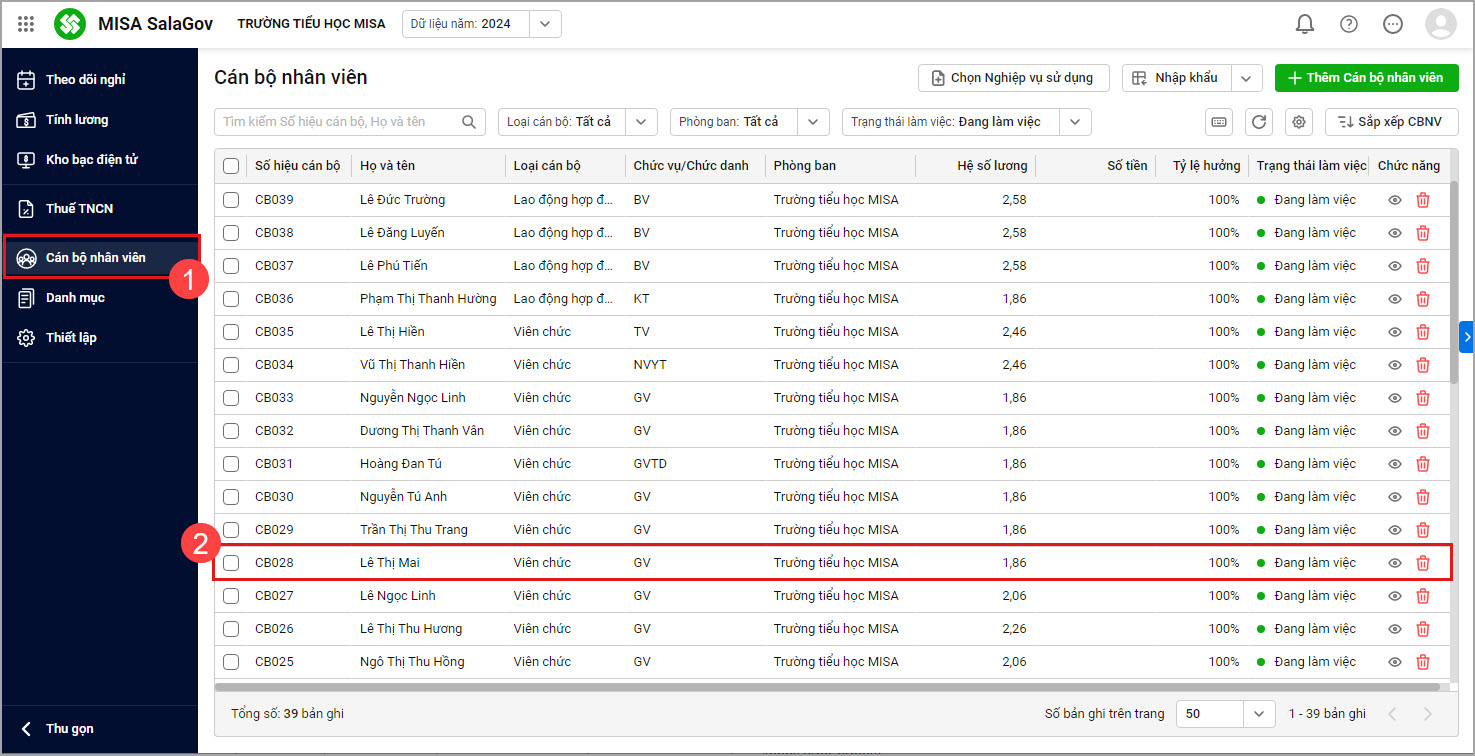Open the notifications bell
The image size is (1475, 756).
point(1305,24)
